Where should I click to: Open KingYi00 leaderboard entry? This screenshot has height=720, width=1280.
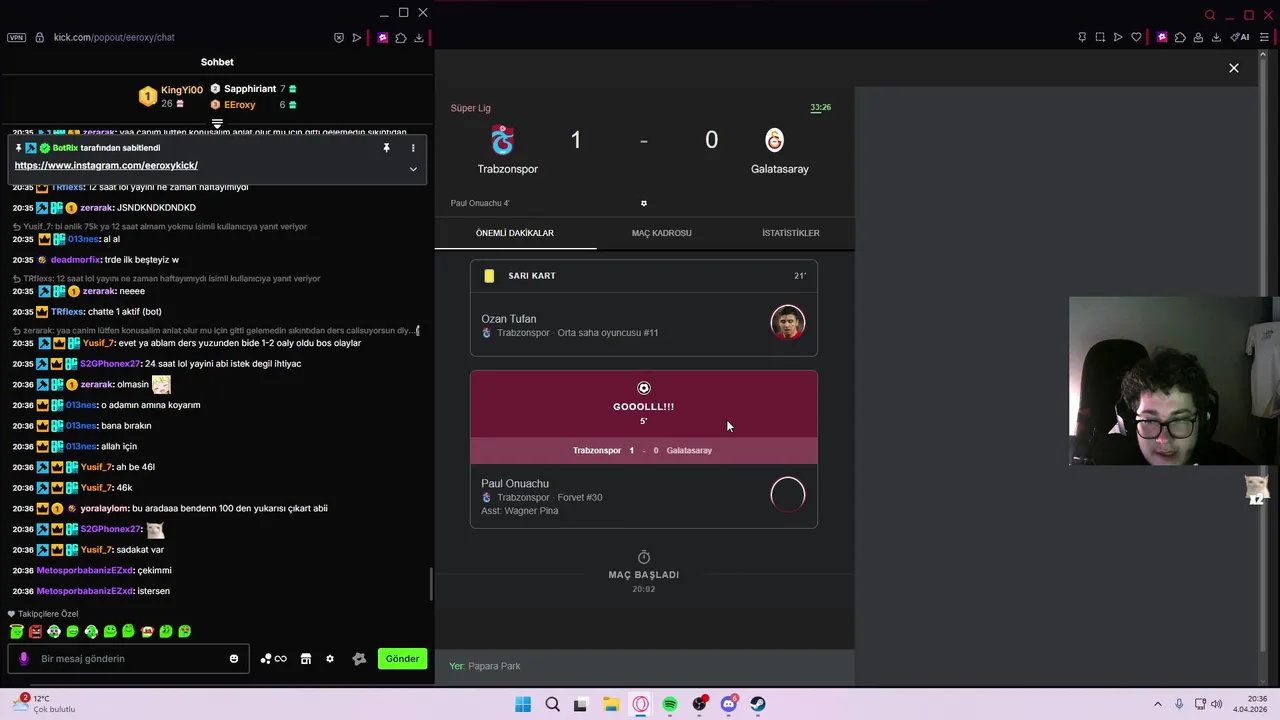pyautogui.click(x=171, y=96)
